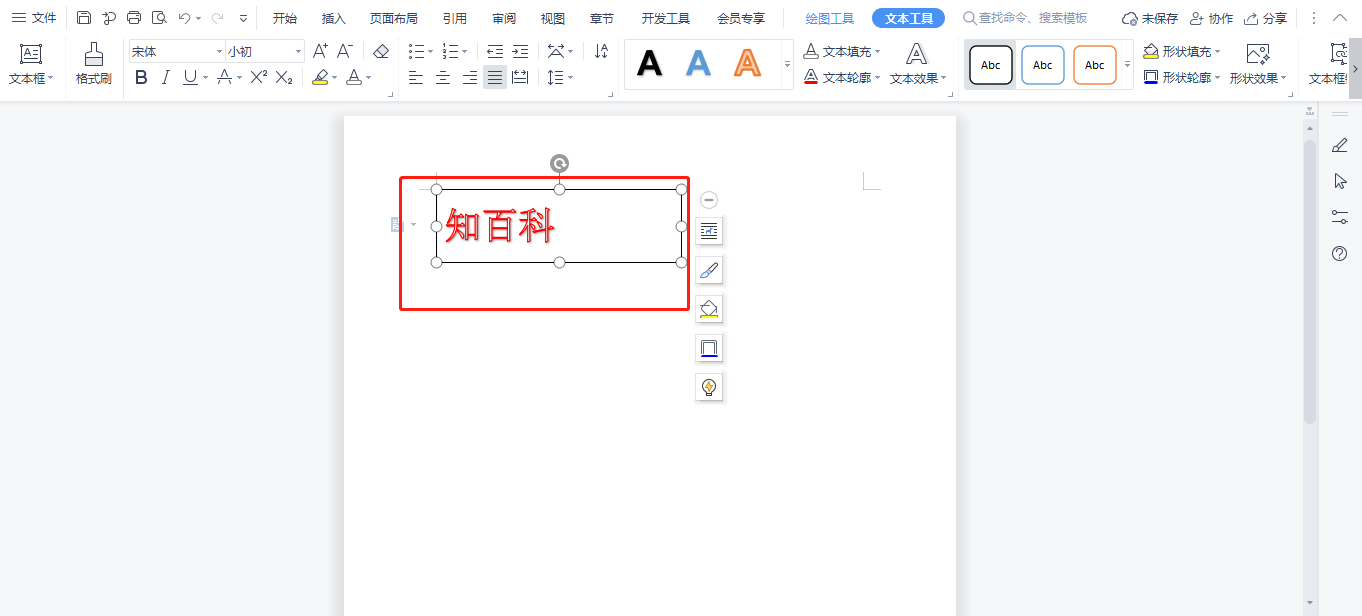
Task: Toggle italic formatting
Action: pyautogui.click(x=165, y=77)
